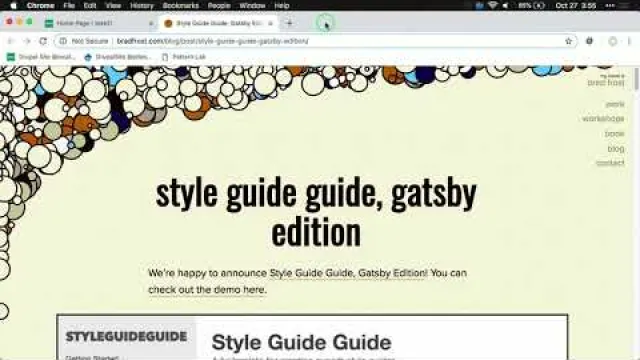Open the People menu

[219, 6]
